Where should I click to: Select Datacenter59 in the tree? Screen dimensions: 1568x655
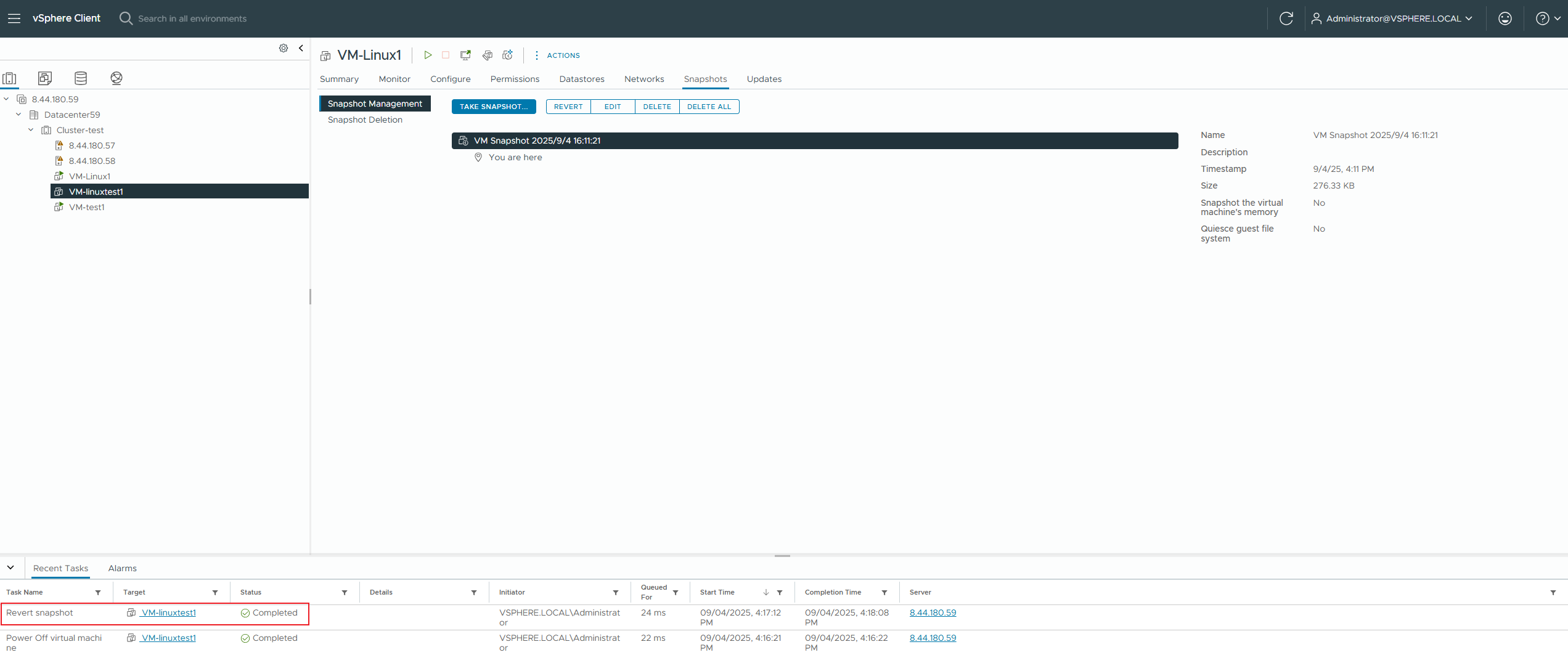(x=71, y=115)
